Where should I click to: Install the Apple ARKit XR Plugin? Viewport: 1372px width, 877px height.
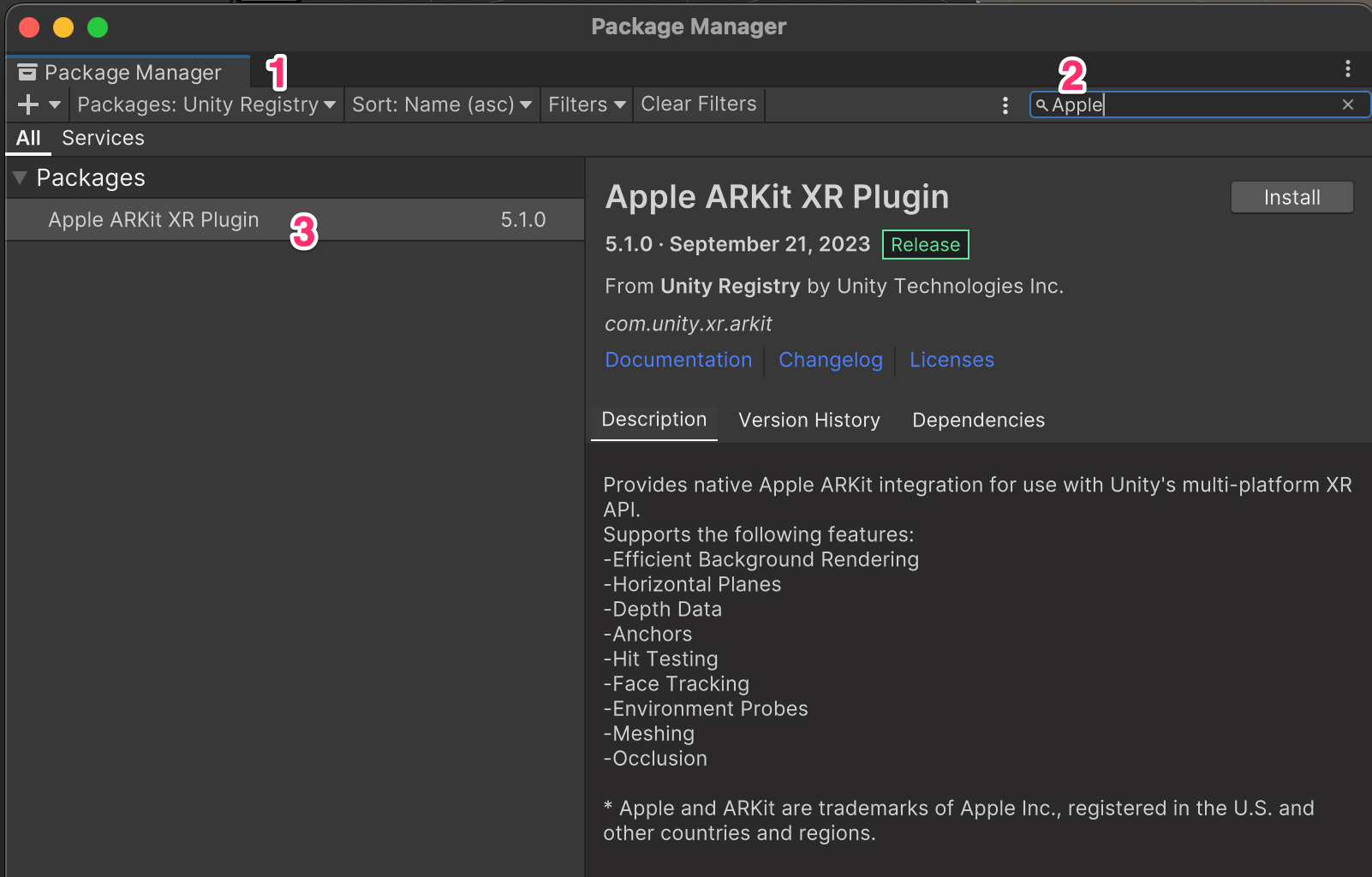(x=1291, y=197)
